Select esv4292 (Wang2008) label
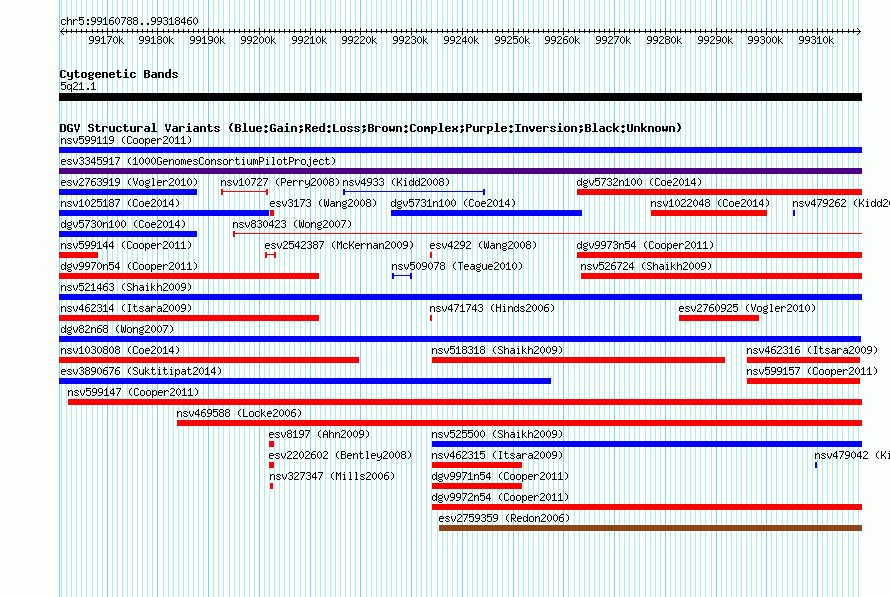This screenshot has width=890, height=597. (x=483, y=245)
